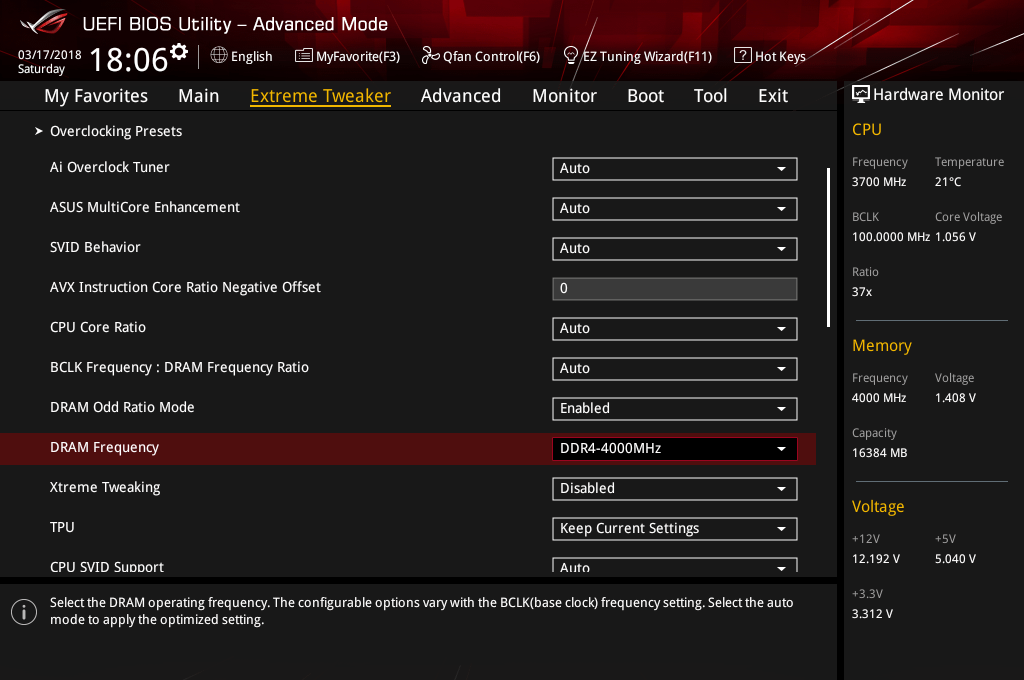Screen dimensions: 1024x680
Task: Click the settings list scrollbar
Action: tap(828, 247)
